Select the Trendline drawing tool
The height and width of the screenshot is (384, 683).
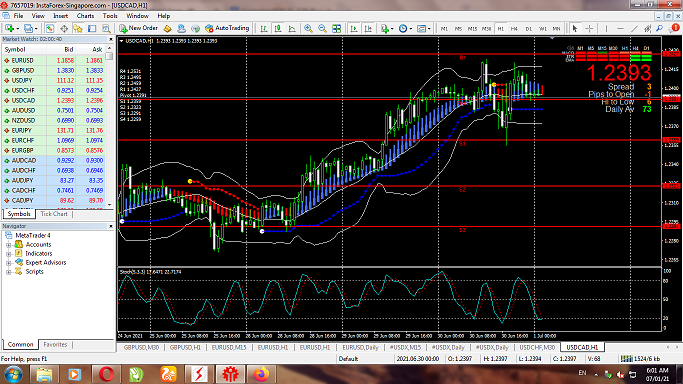tap(634, 28)
